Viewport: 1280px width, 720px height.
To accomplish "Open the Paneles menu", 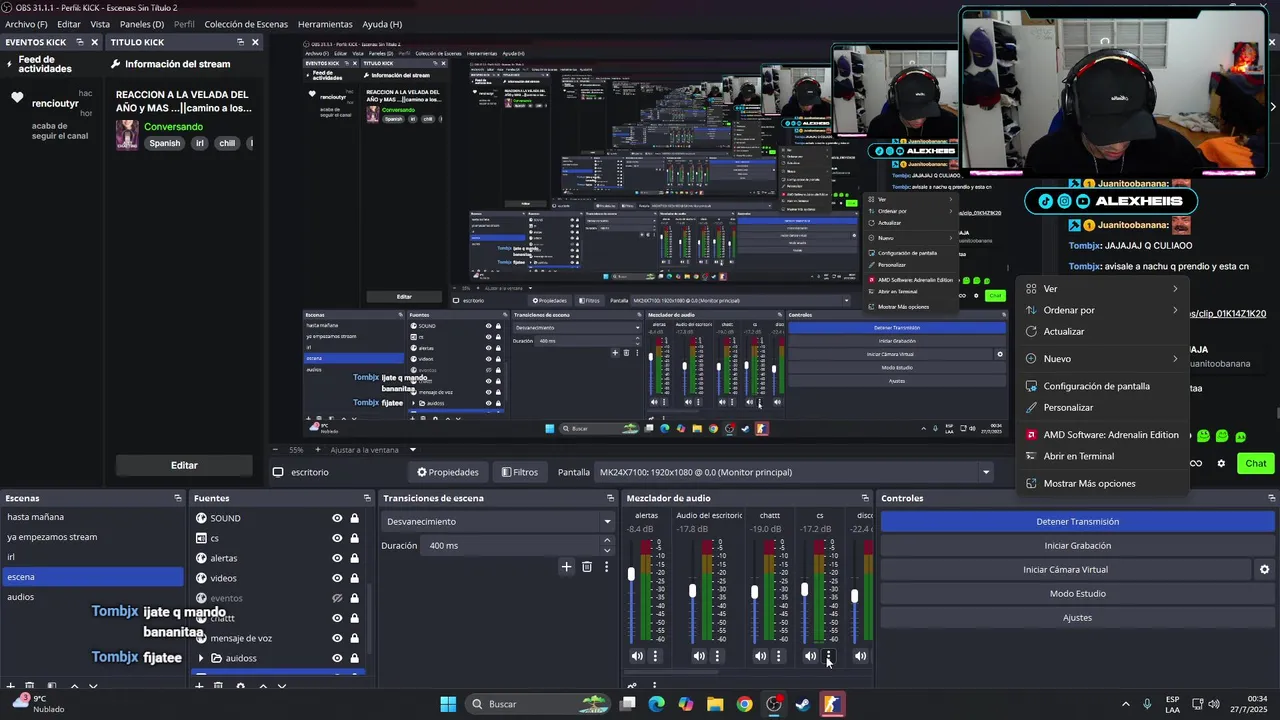I will (x=142, y=24).
